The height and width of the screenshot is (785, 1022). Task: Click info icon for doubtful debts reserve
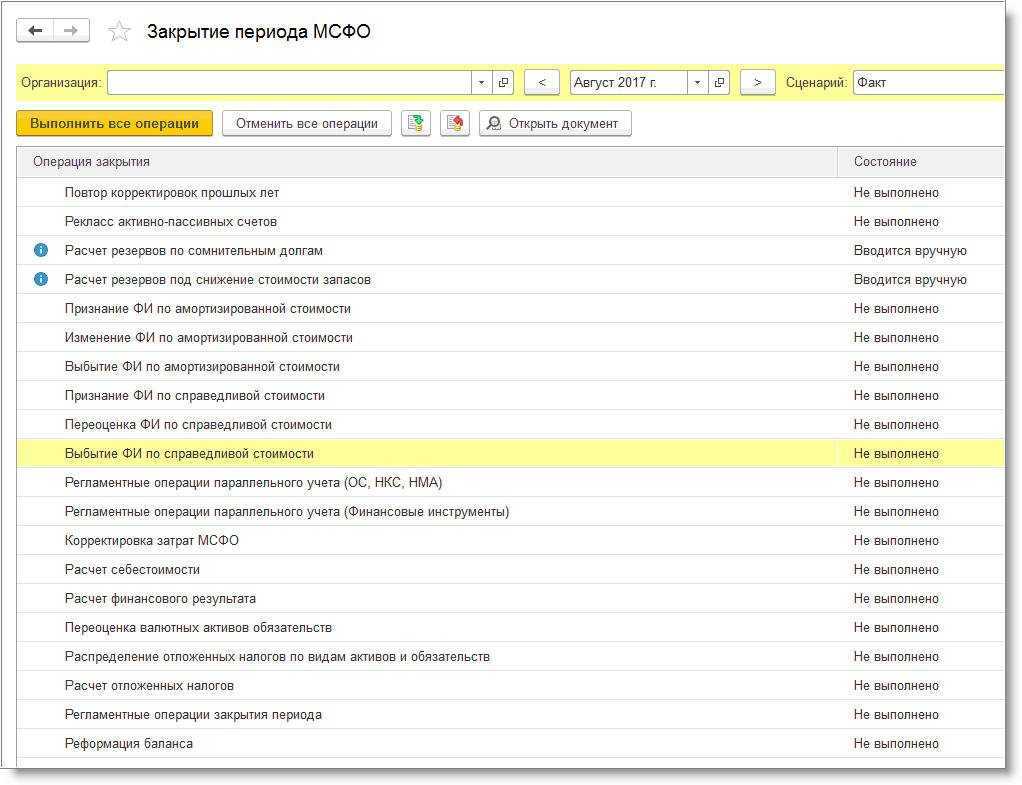tap(41, 251)
